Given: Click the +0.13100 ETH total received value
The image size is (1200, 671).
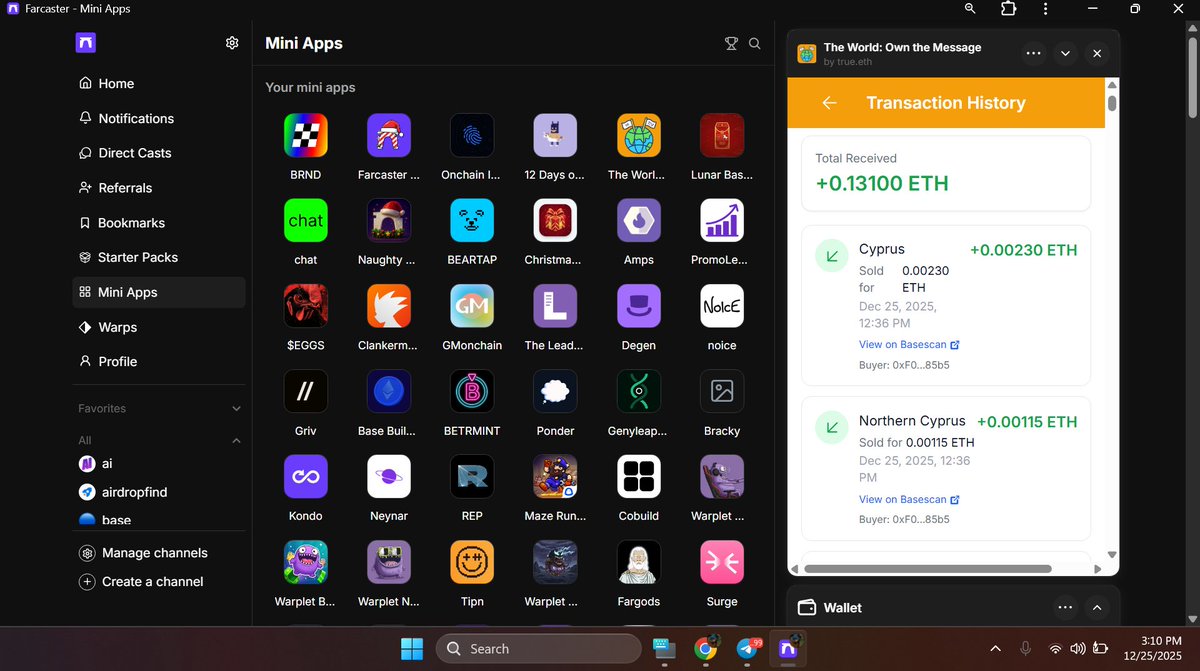Looking at the screenshot, I should (x=882, y=183).
